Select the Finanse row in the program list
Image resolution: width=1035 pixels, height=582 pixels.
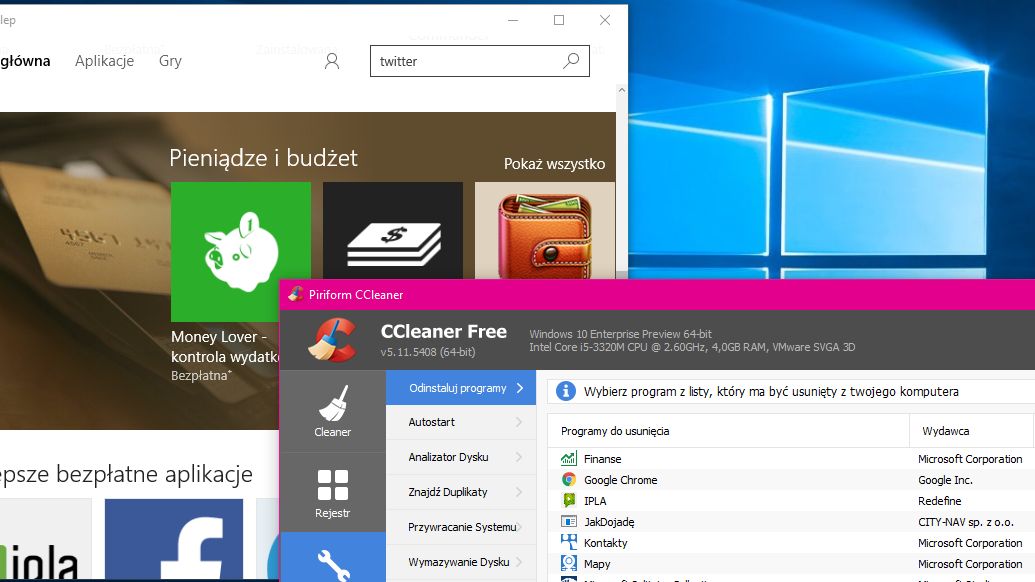tap(791, 459)
